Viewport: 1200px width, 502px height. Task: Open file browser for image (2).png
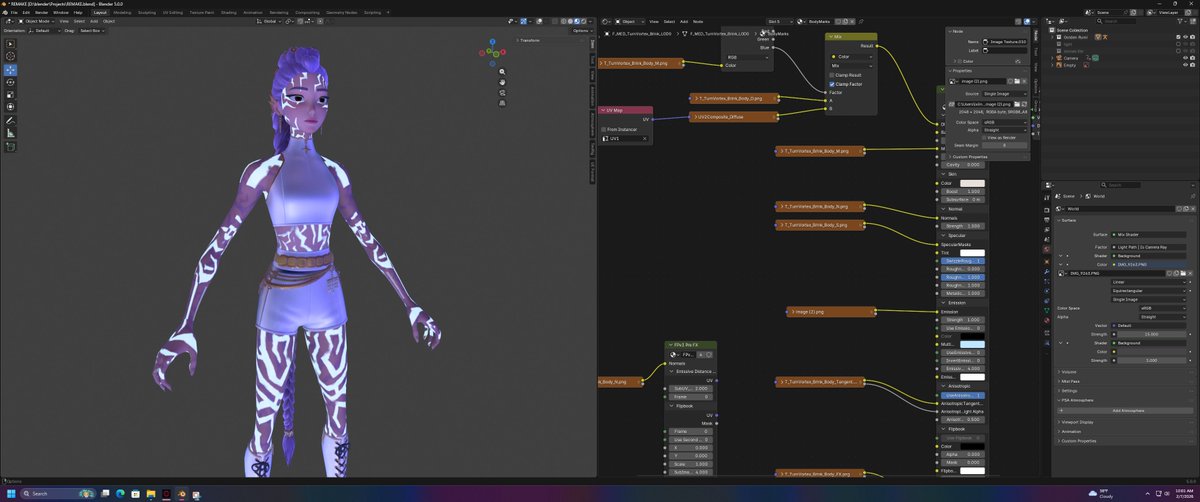pyautogui.click(x=1015, y=81)
